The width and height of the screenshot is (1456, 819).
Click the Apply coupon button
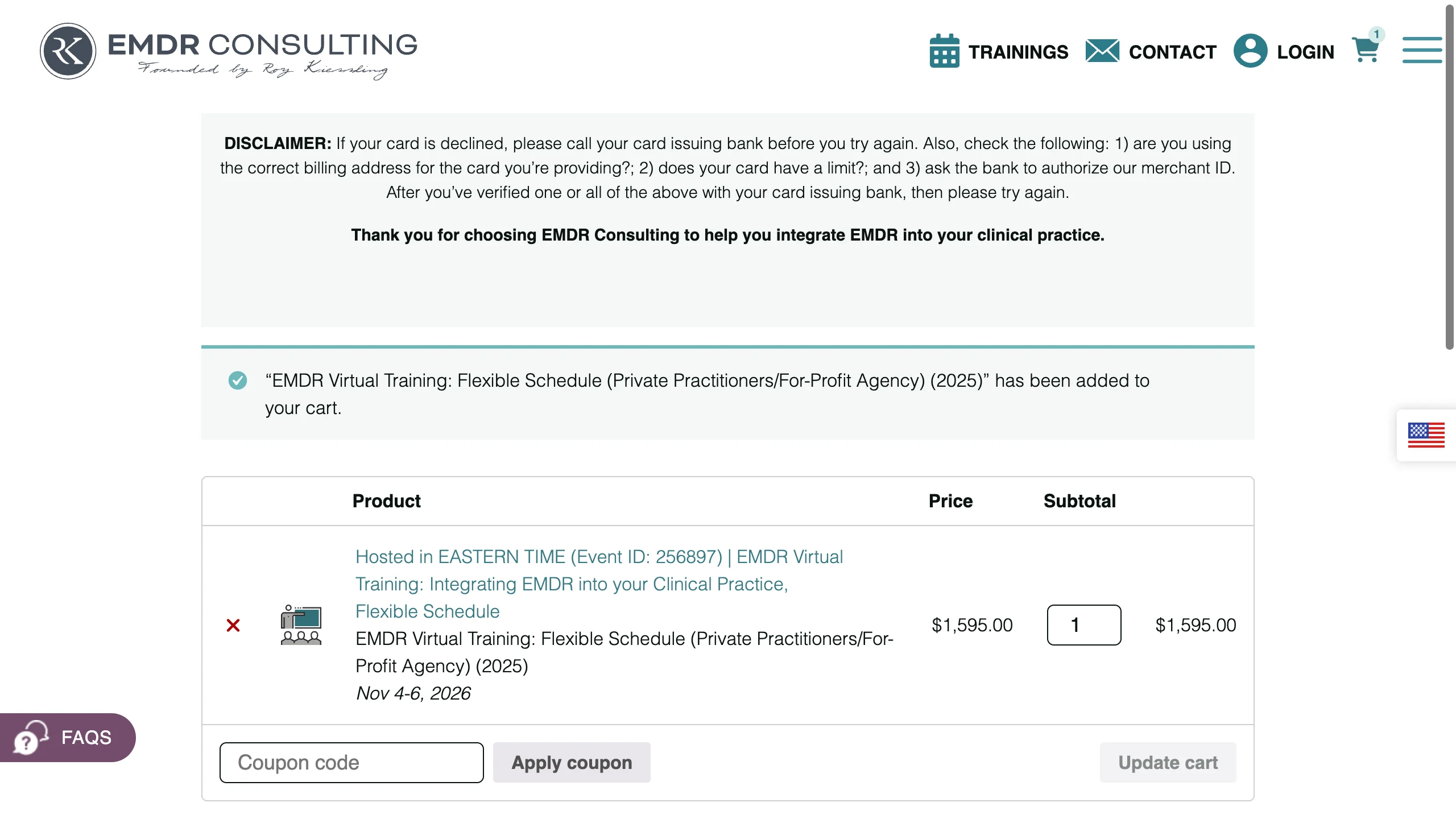pyautogui.click(x=572, y=763)
